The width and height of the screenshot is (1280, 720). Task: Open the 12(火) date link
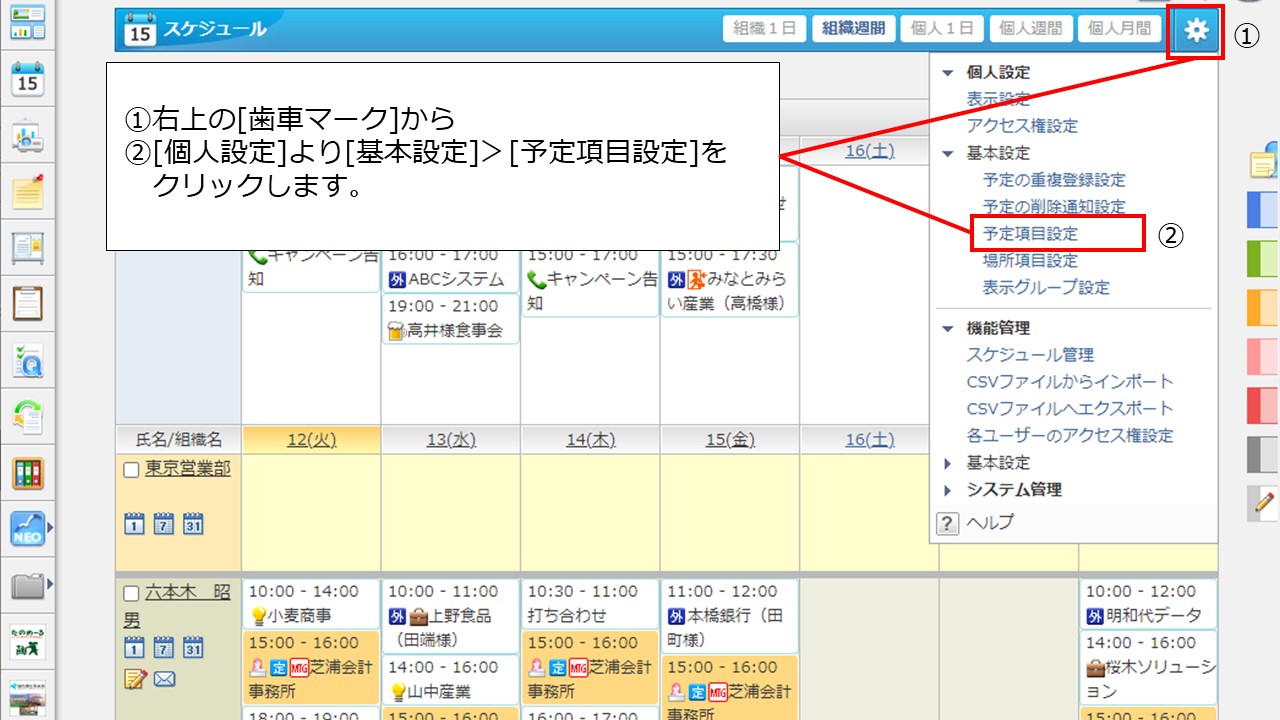tap(311, 440)
